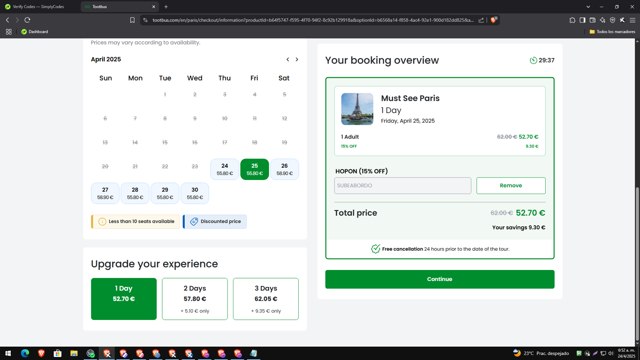Click the share icon in the address bar

point(481,20)
